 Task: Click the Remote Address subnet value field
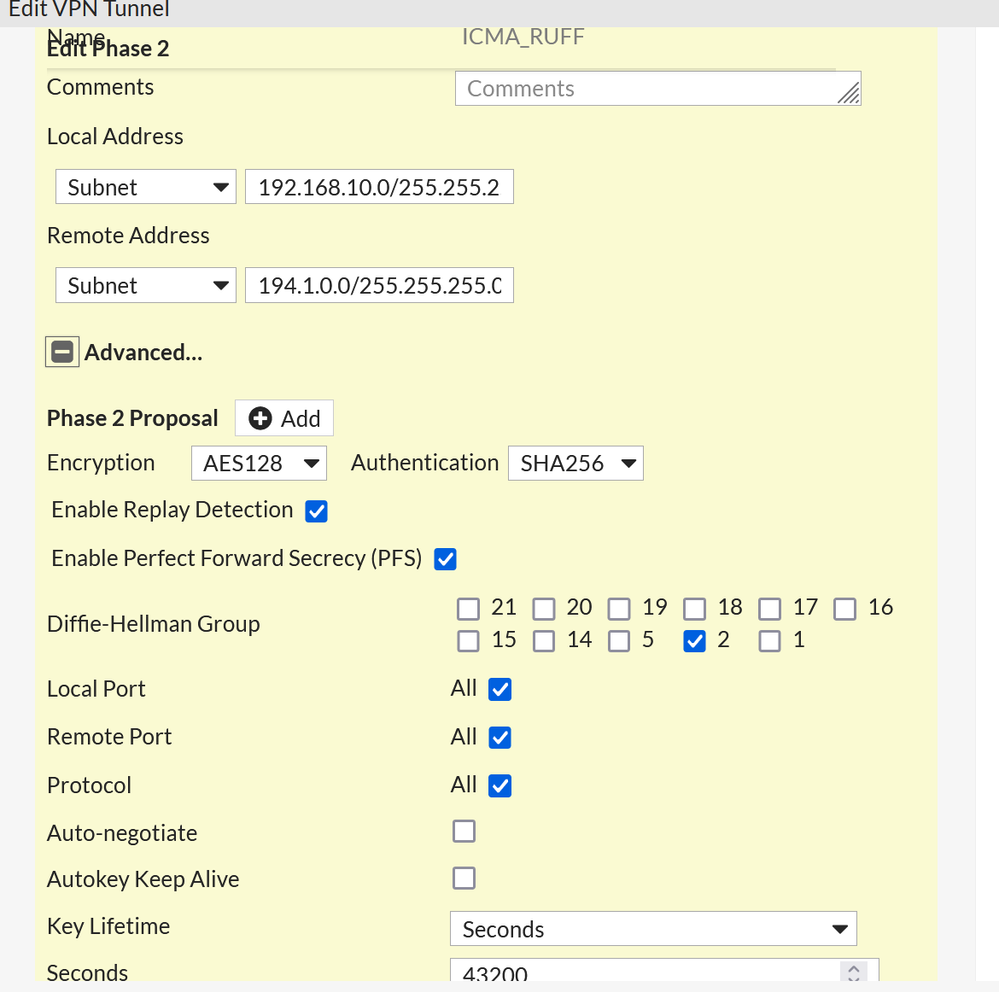(x=379, y=285)
